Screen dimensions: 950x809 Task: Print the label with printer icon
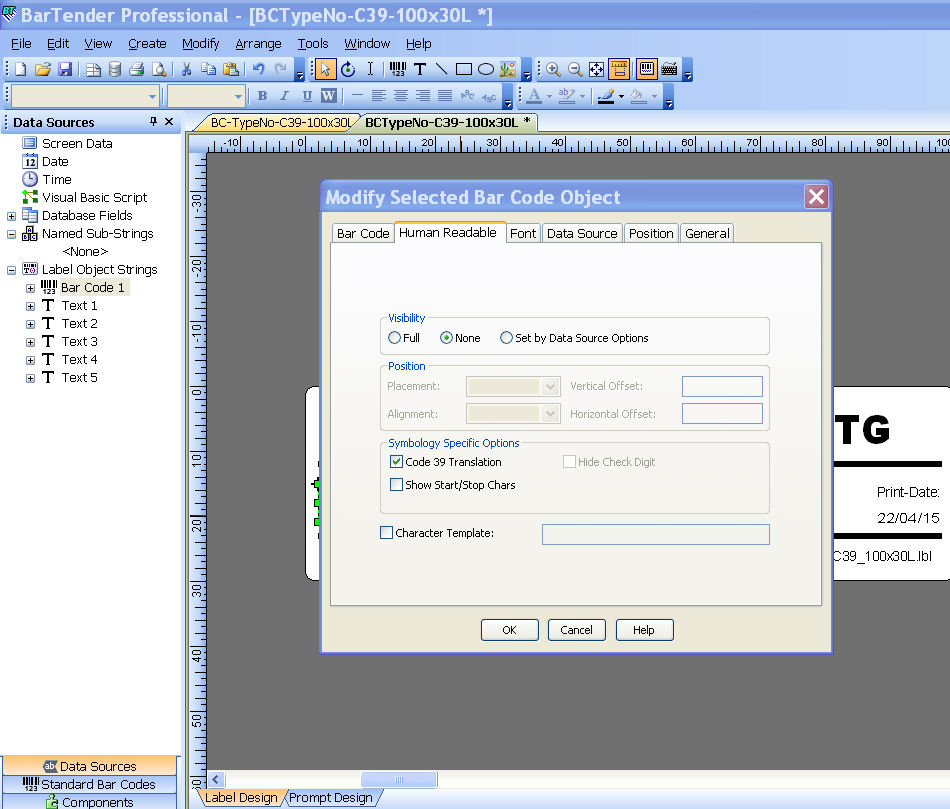137,69
